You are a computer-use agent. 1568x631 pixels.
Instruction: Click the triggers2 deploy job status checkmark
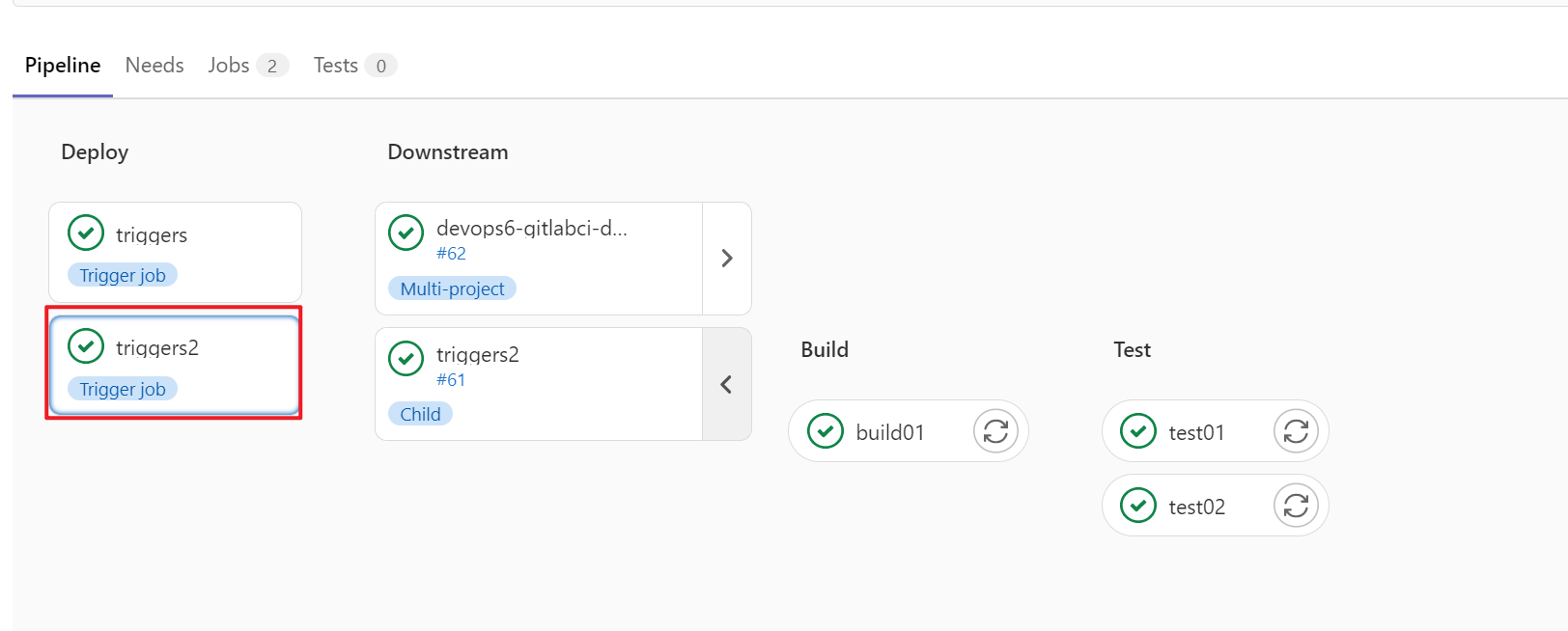click(x=86, y=345)
